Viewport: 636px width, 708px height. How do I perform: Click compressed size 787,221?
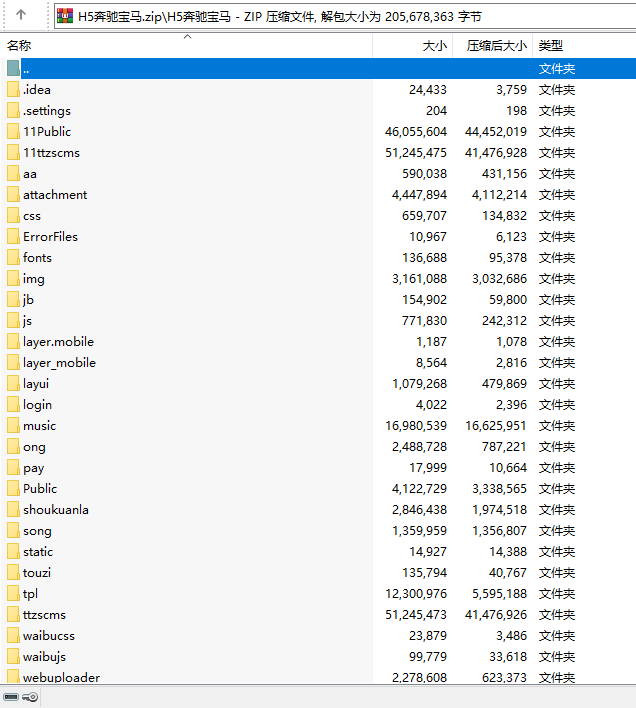coord(504,447)
